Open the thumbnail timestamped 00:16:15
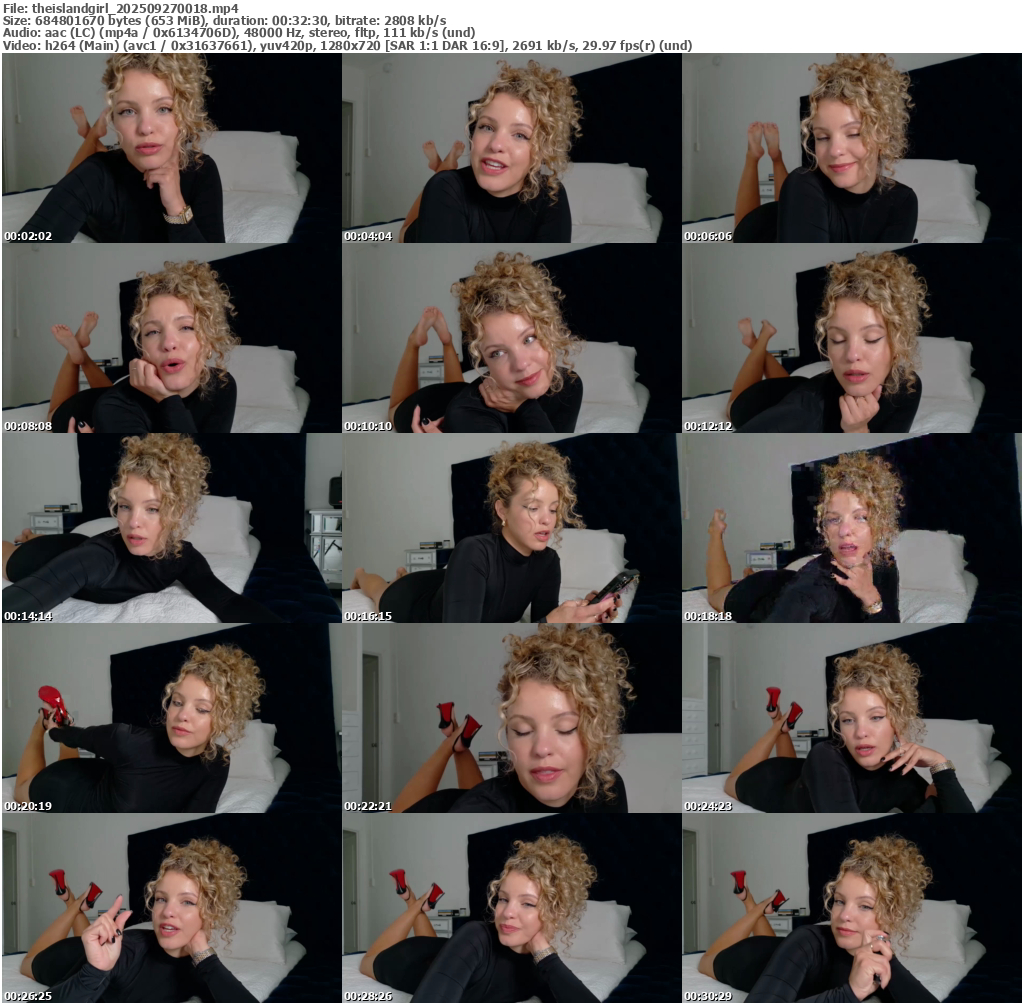1024x1003 pixels. coord(511,528)
